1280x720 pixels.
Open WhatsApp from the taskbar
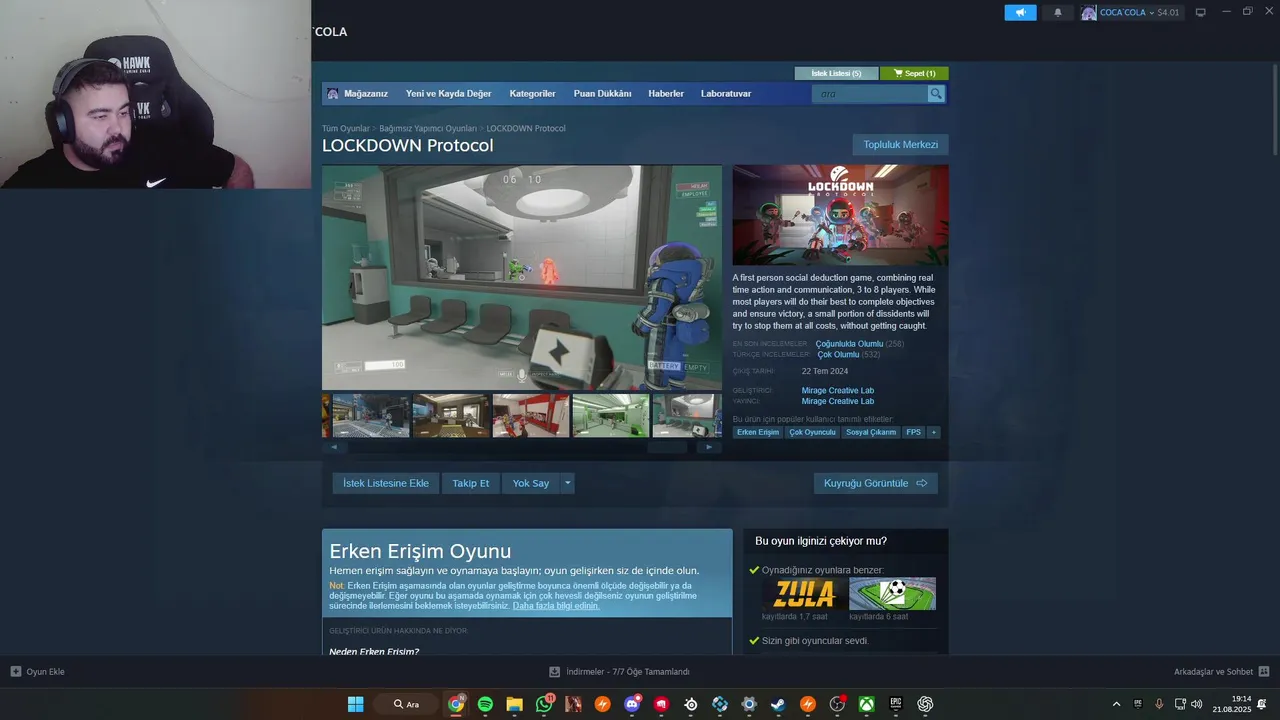[x=544, y=704]
